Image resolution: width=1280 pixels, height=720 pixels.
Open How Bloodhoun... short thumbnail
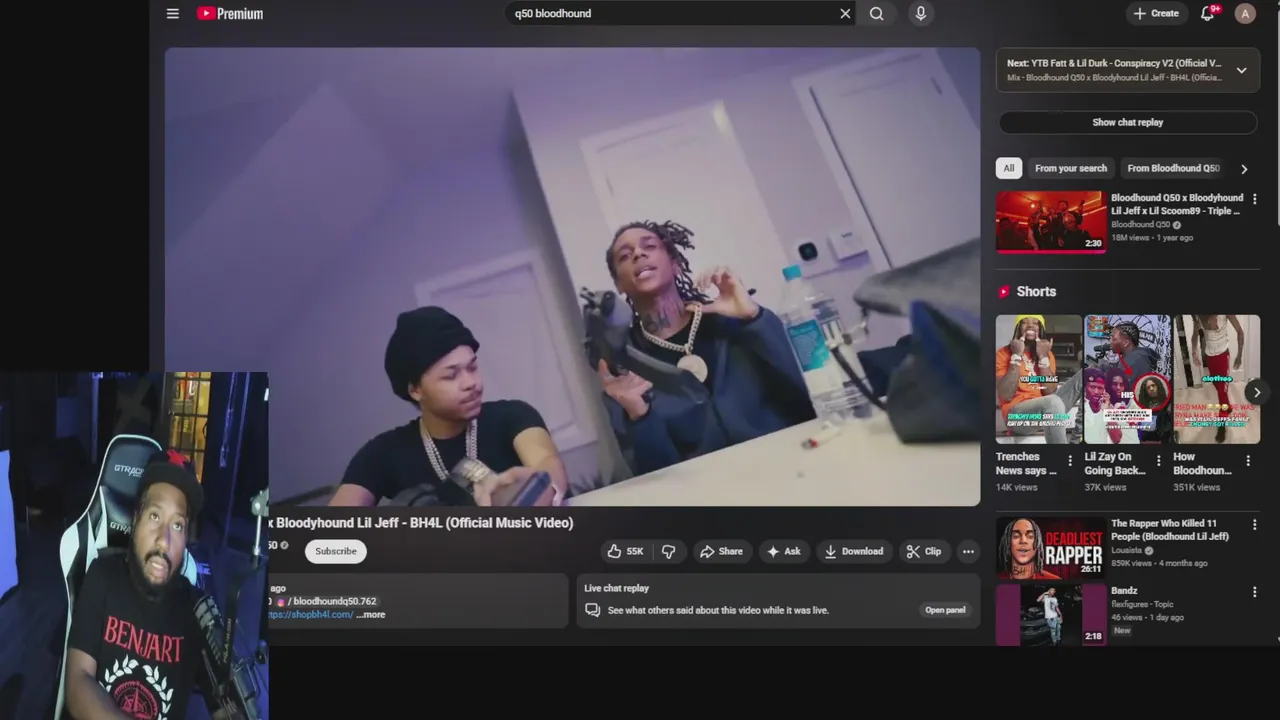[1216, 379]
